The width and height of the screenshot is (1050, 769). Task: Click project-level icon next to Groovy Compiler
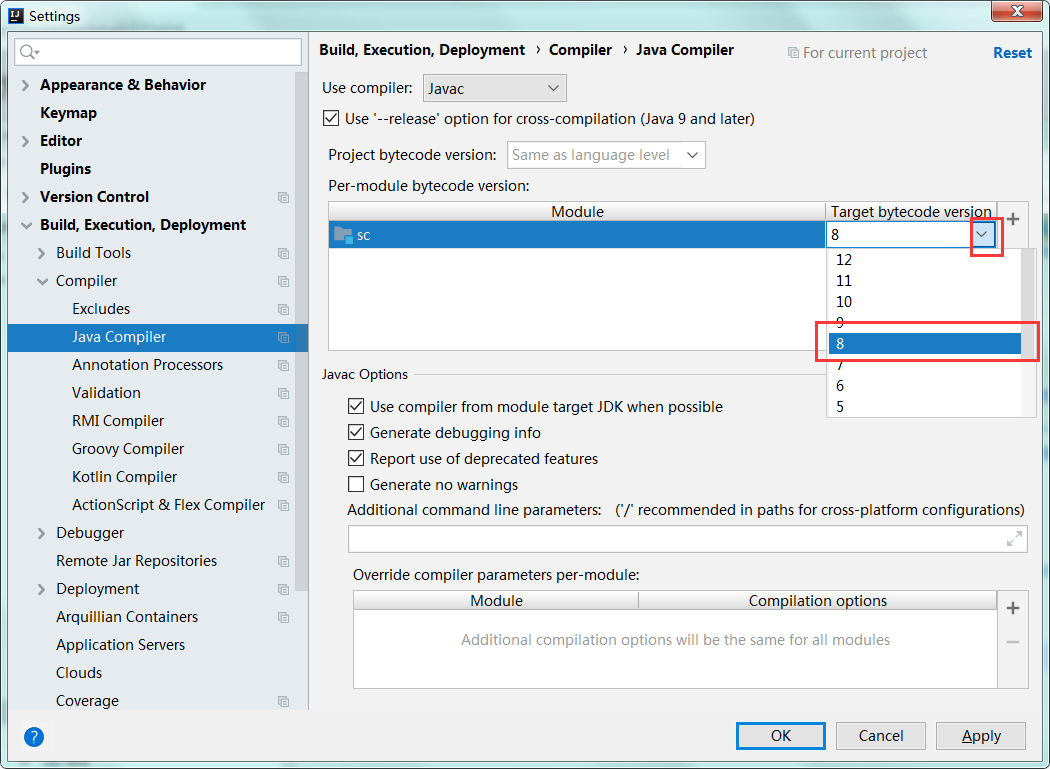tap(283, 449)
